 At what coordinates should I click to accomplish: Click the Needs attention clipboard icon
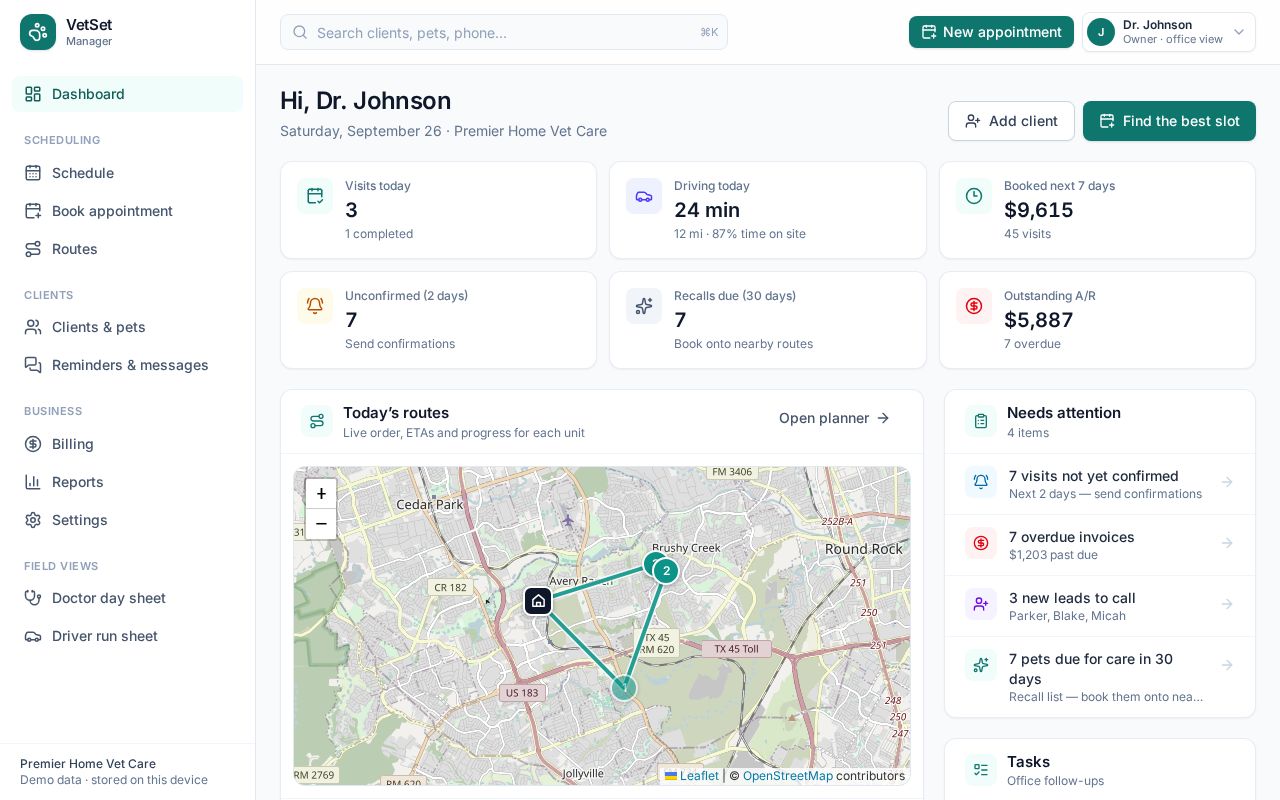pyautogui.click(x=981, y=421)
